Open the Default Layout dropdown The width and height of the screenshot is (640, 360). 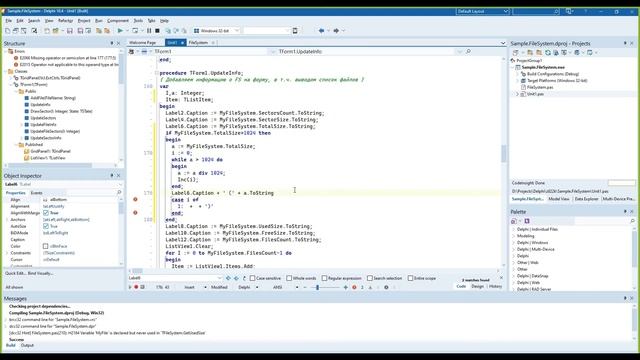506,11
